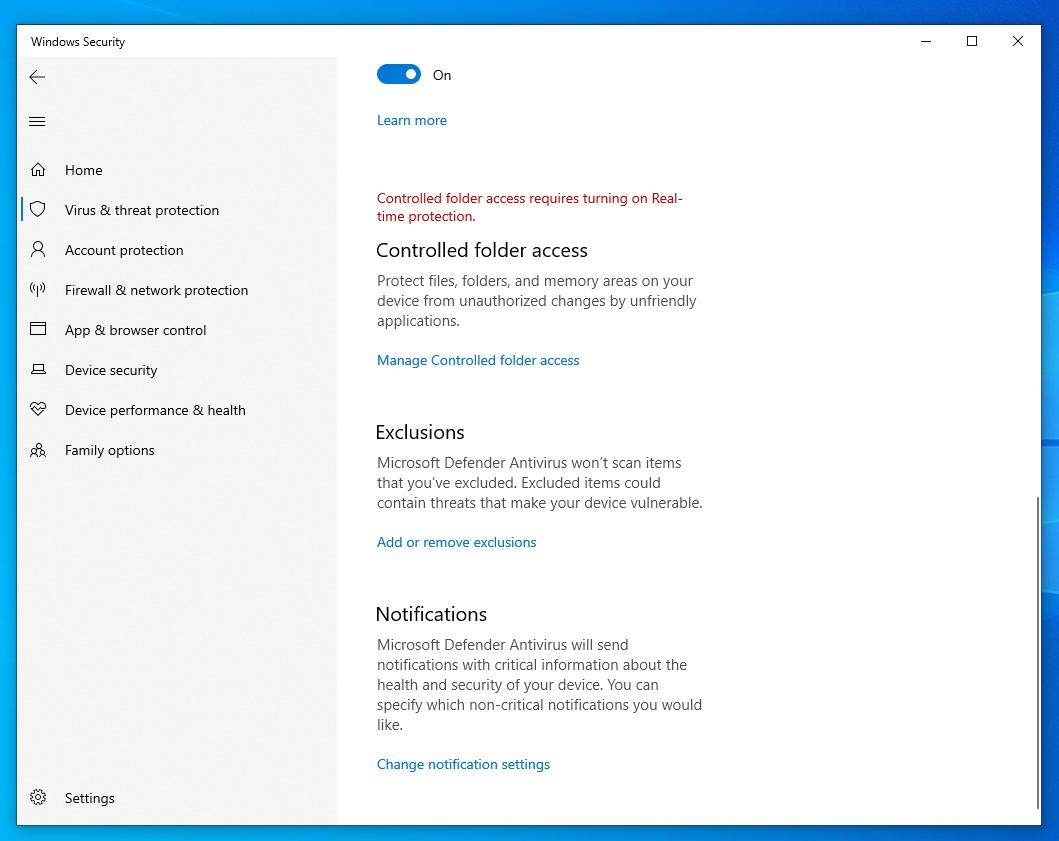Minimize the Windows Security window
1059x841 pixels.
[926, 41]
